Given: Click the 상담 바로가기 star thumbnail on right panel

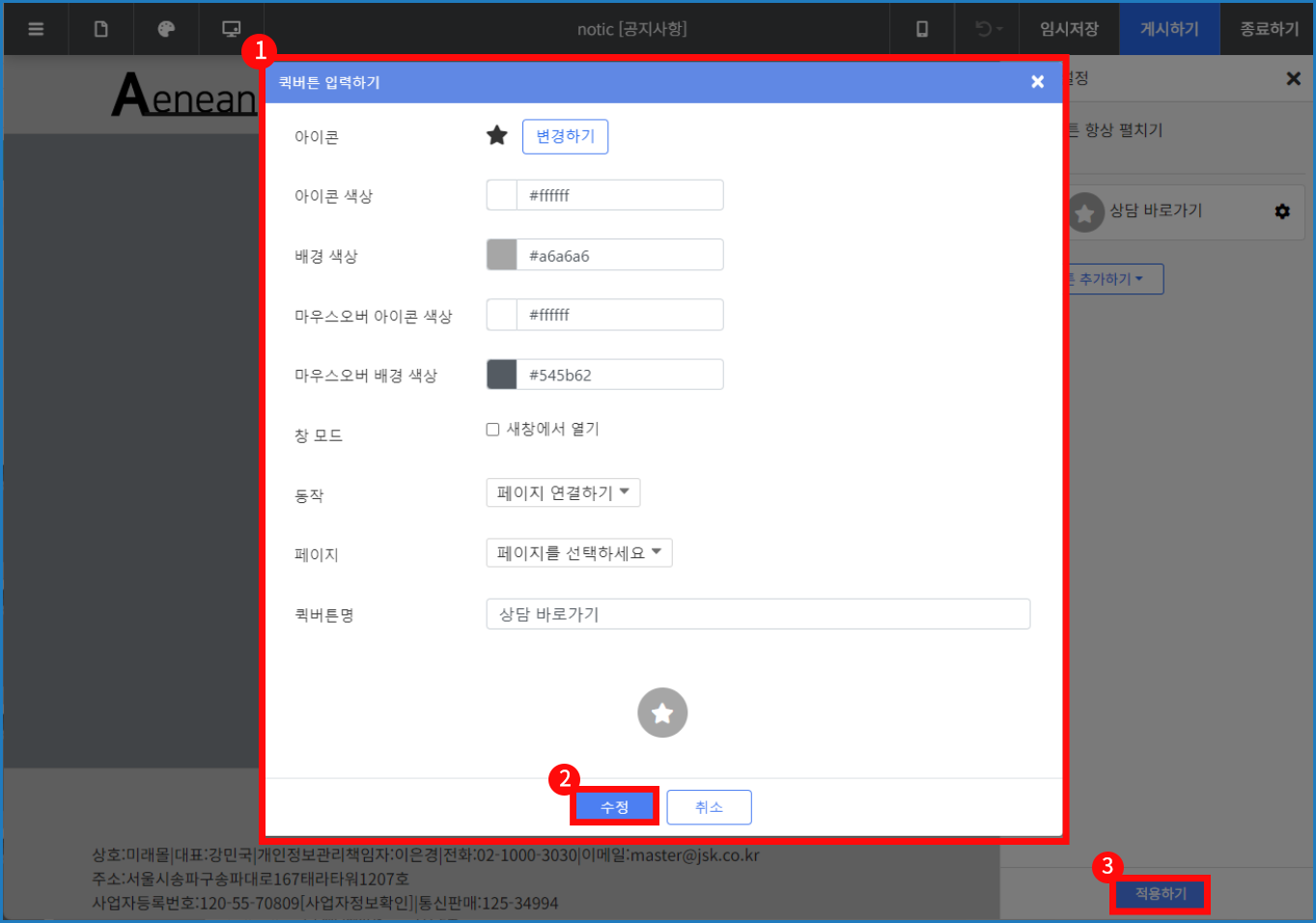Looking at the screenshot, I should [1085, 212].
